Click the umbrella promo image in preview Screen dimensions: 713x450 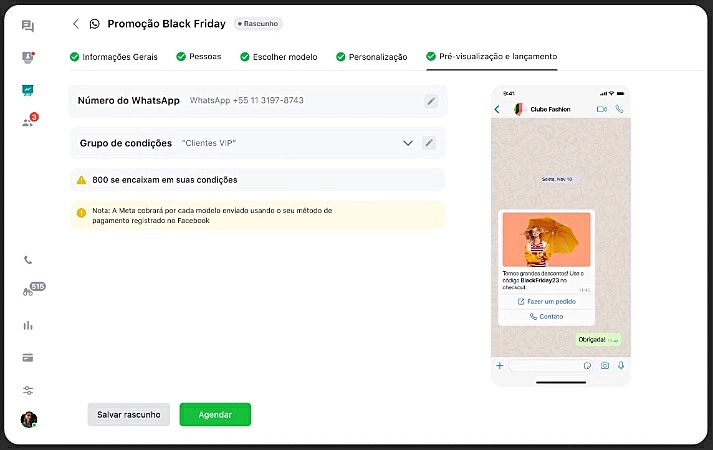(547, 240)
